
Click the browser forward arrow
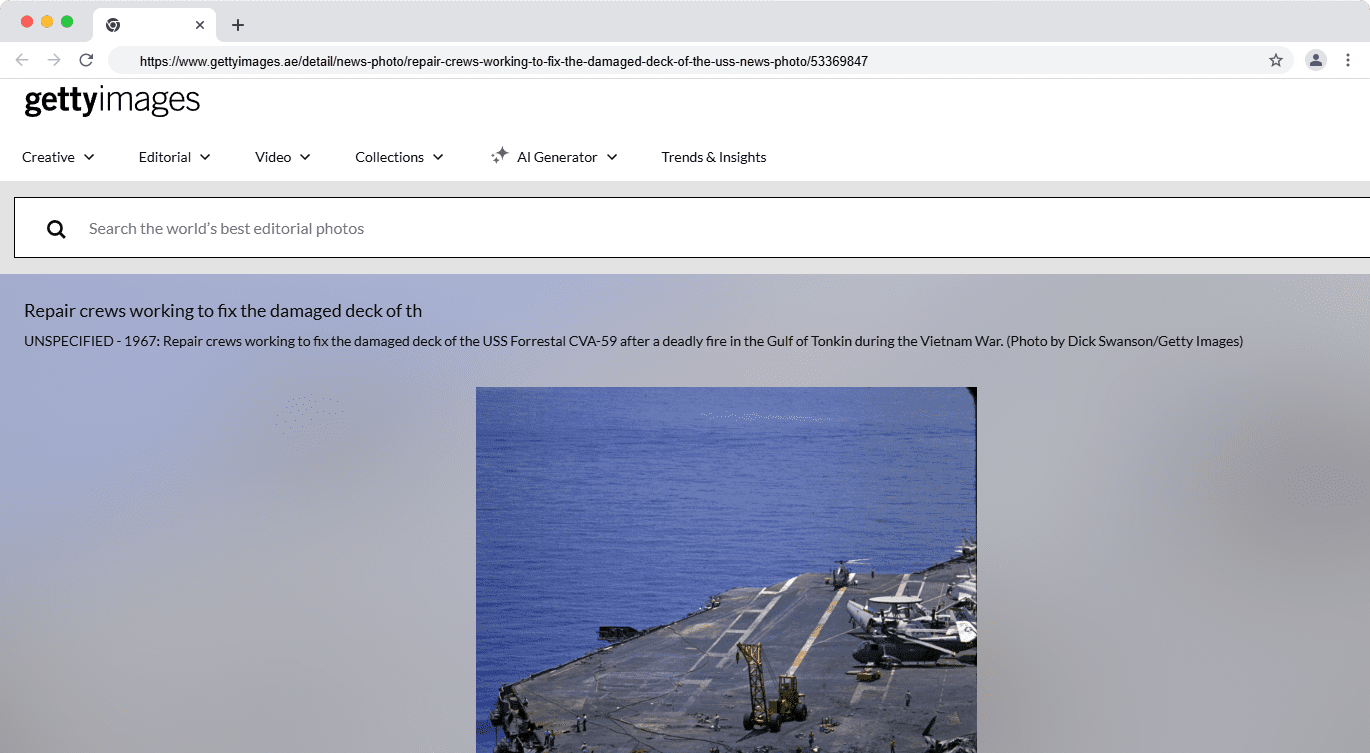coord(54,60)
